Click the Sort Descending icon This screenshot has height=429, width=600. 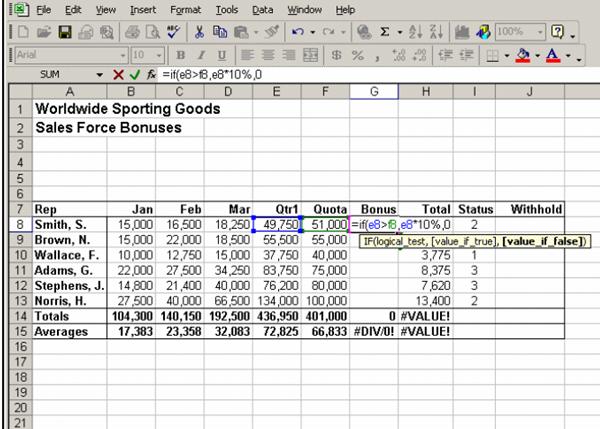436,32
